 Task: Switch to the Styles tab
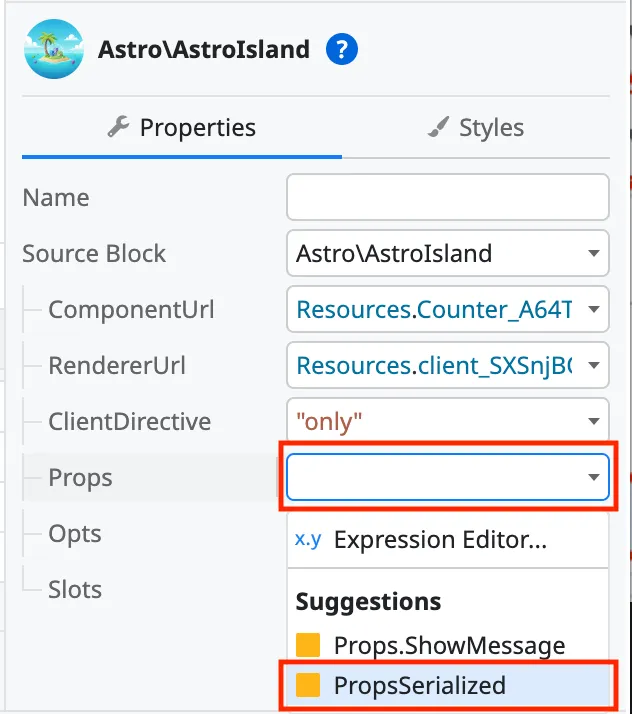(x=476, y=128)
